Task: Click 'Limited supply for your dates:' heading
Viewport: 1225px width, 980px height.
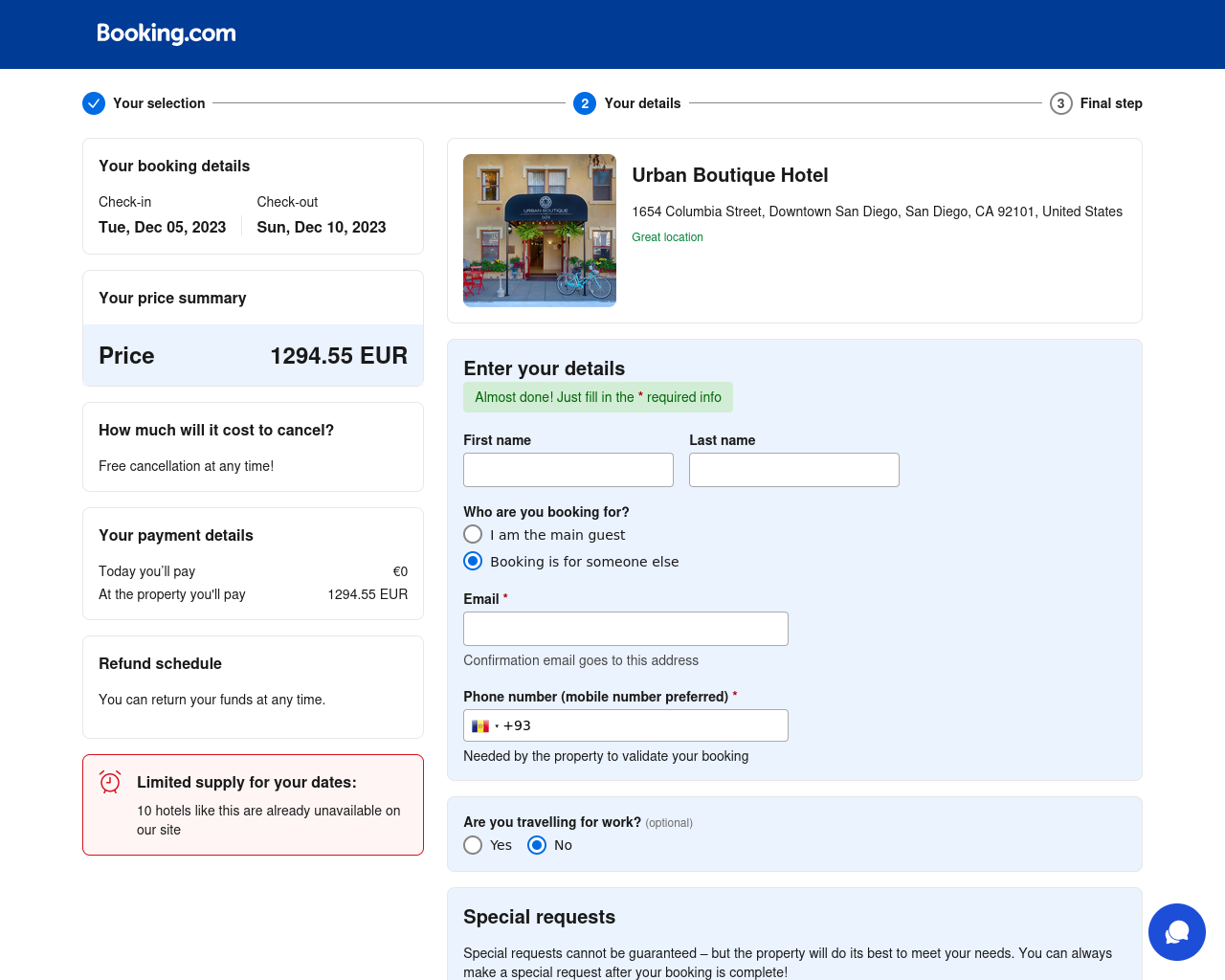Action: pos(247,783)
